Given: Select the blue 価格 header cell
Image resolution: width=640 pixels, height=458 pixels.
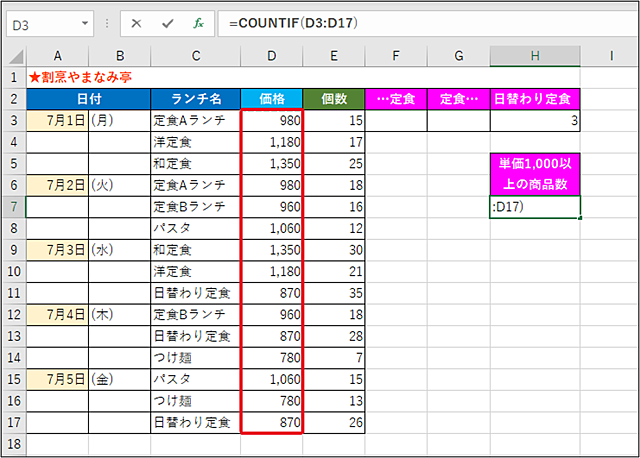Looking at the screenshot, I should tap(272, 99).
